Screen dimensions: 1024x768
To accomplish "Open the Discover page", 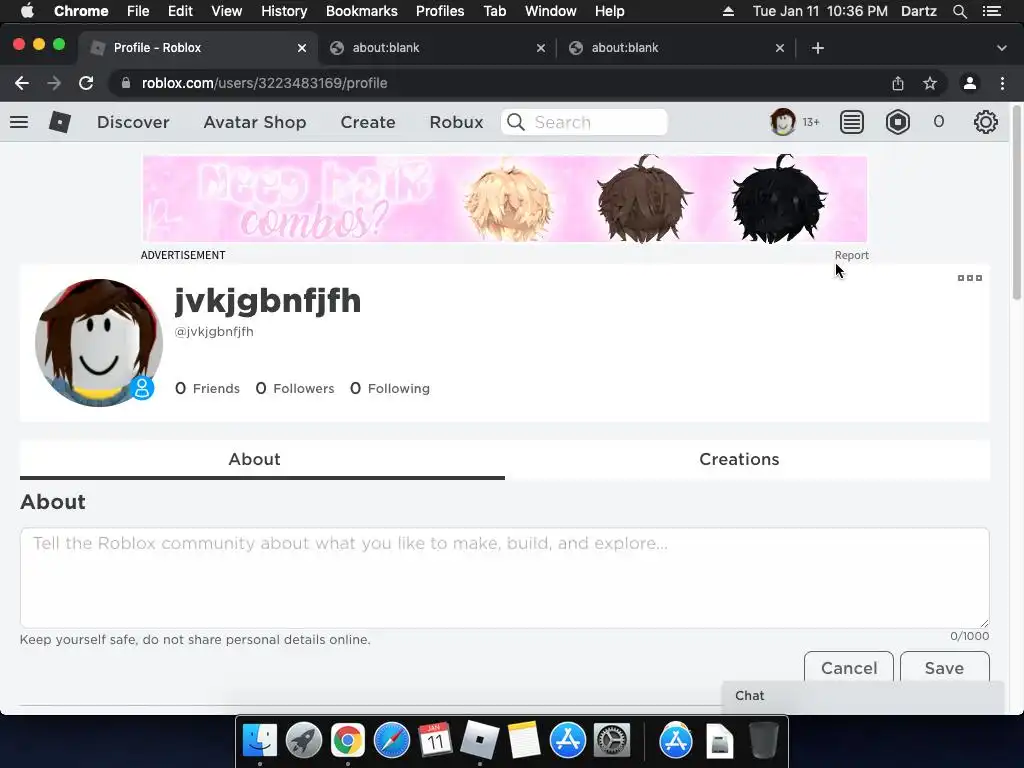I will pyautogui.click(x=133, y=122).
